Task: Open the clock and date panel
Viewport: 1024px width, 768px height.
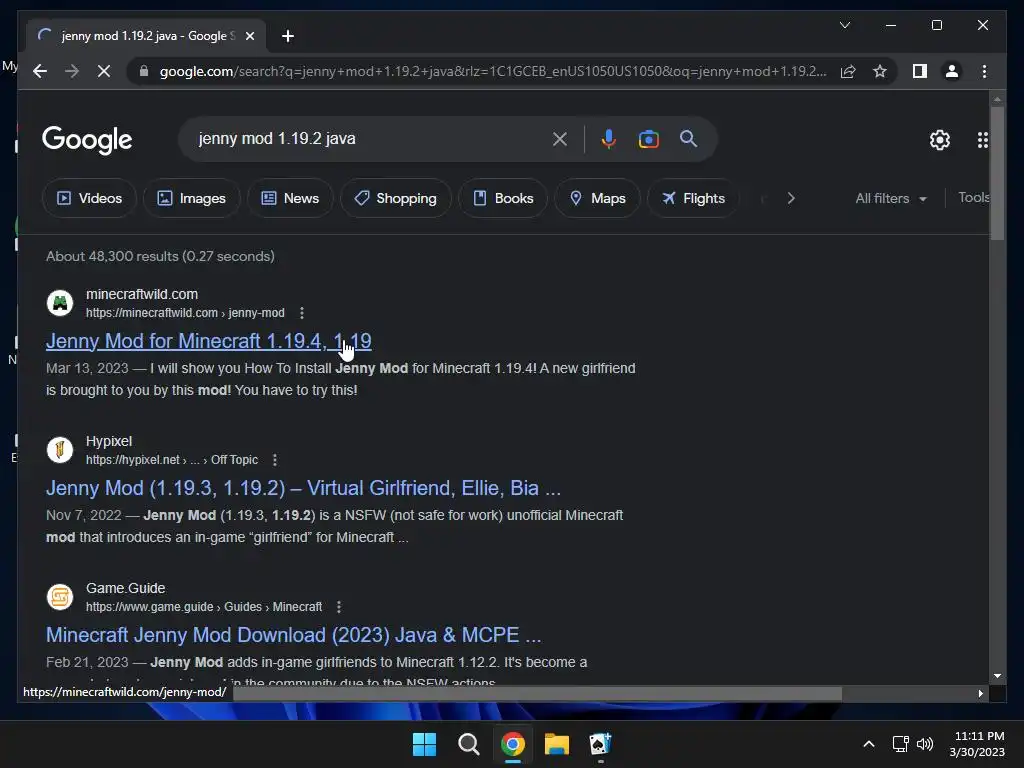Action: [x=977, y=744]
